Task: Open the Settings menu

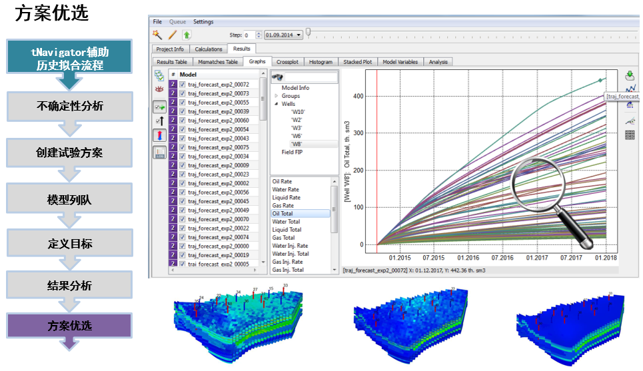Action: (203, 22)
